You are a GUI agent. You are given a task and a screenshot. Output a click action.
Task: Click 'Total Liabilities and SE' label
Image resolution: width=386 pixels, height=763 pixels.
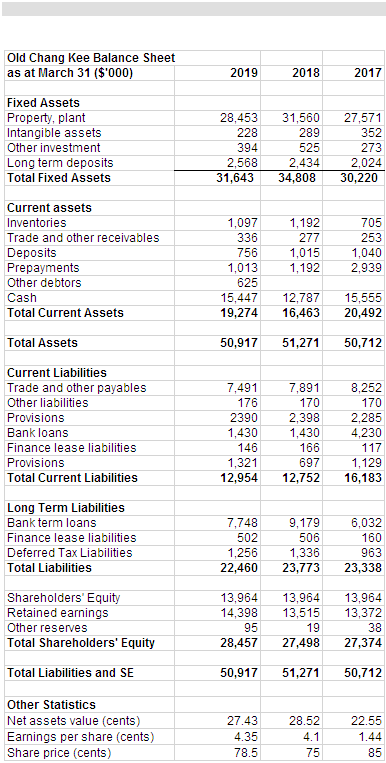(70, 672)
